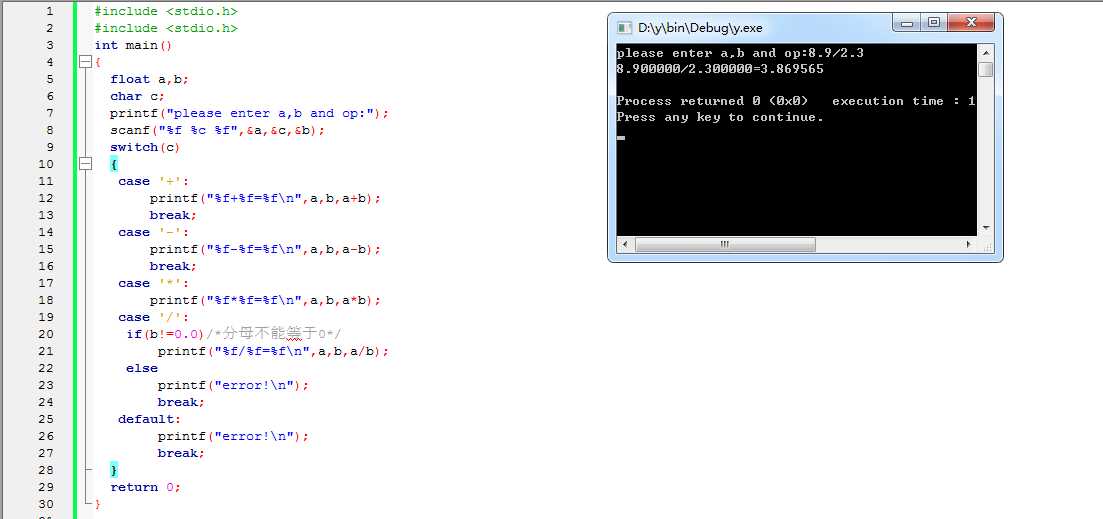Click the printf with a+b on line 12

[x=265, y=198]
